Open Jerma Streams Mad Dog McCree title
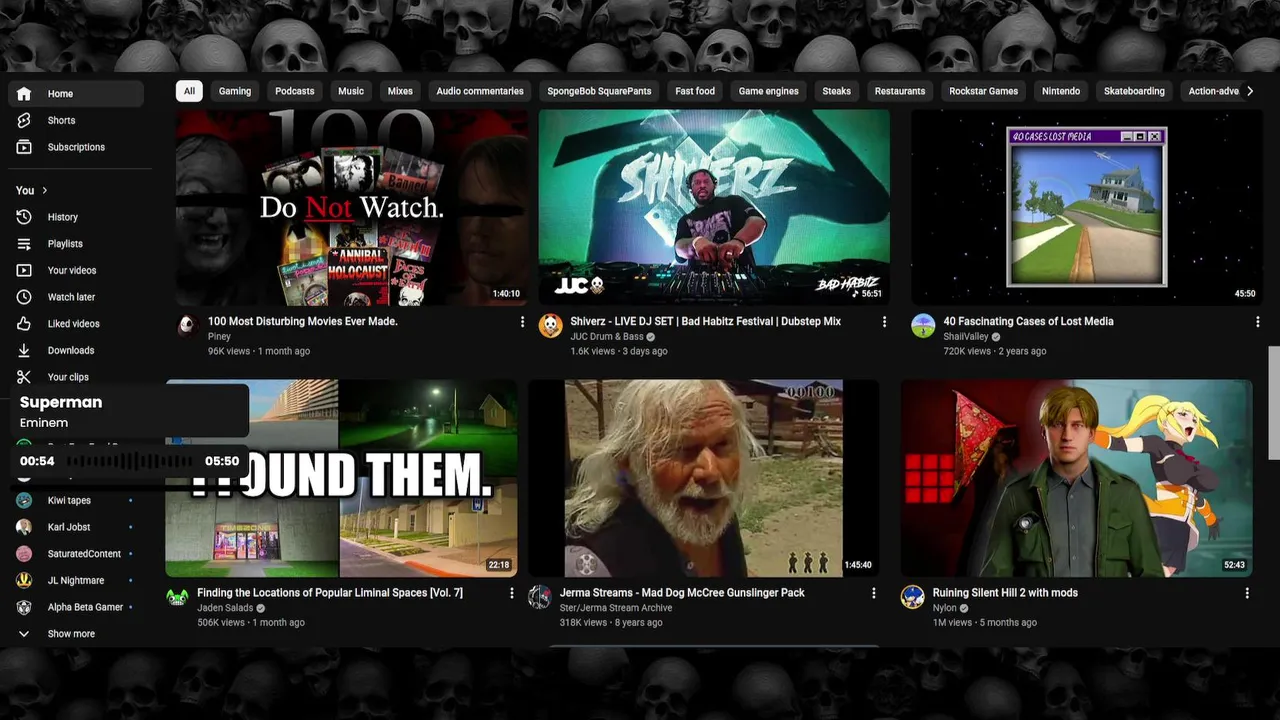Image resolution: width=1280 pixels, height=720 pixels. (x=682, y=593)
